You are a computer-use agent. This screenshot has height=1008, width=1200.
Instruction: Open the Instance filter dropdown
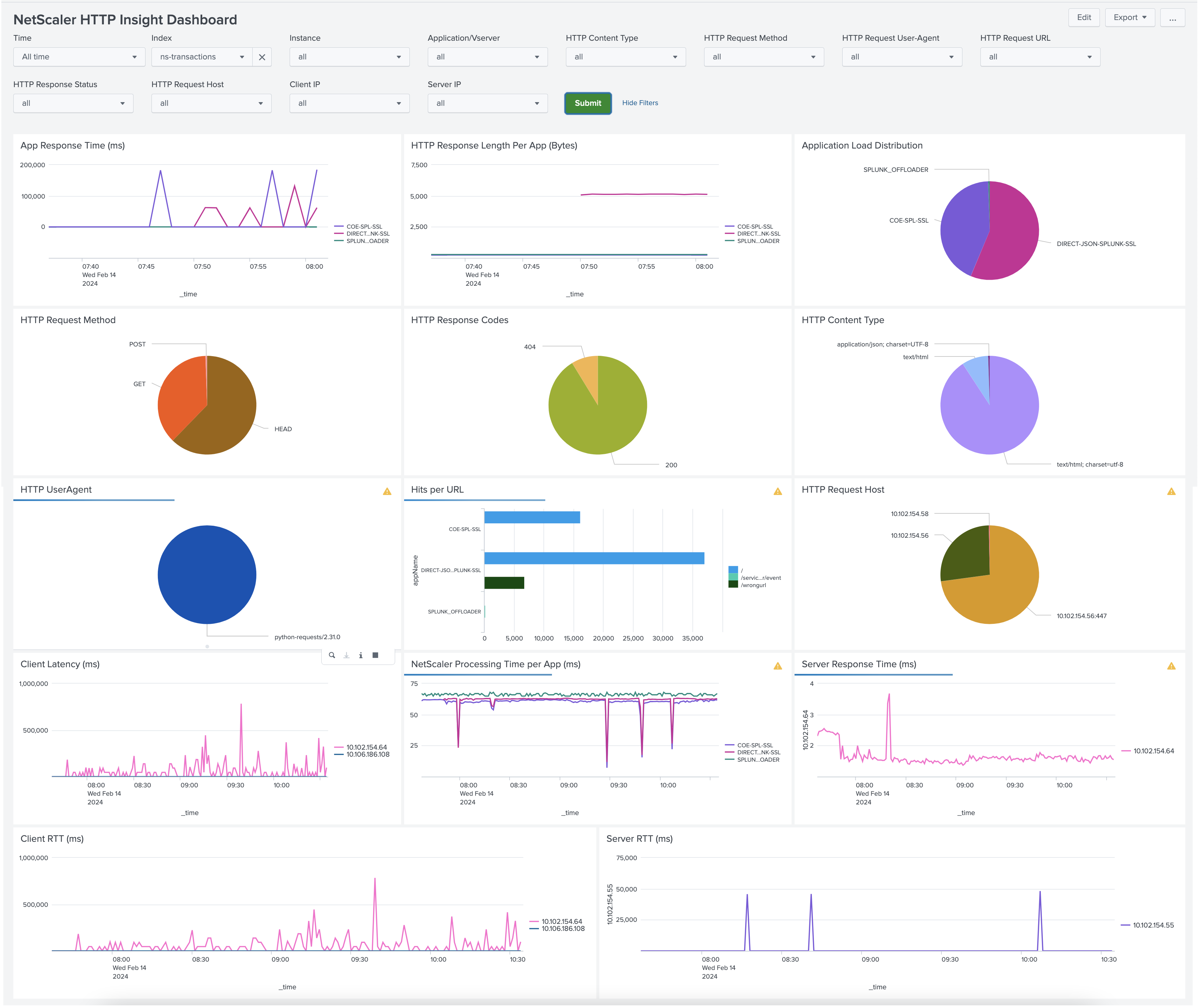(349, 57)
